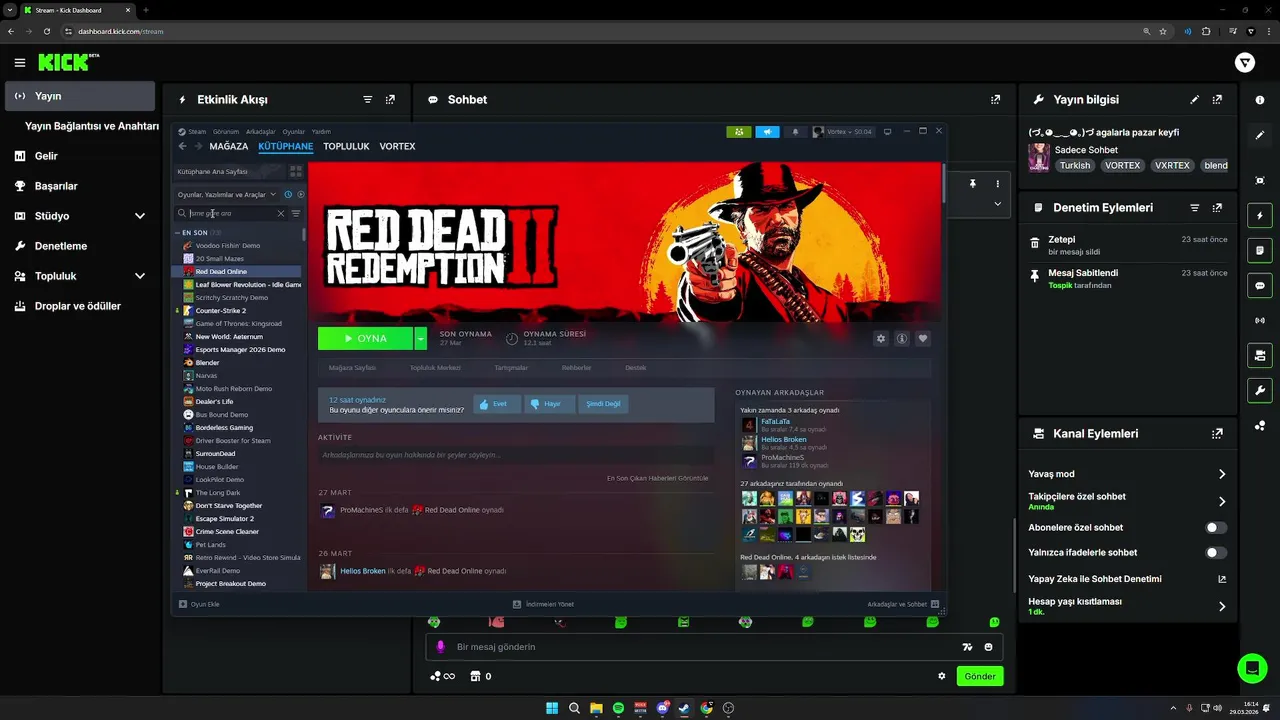Click Oyun Ekle in Steam footer
The image size is (1280, 720).
[199, 604]
